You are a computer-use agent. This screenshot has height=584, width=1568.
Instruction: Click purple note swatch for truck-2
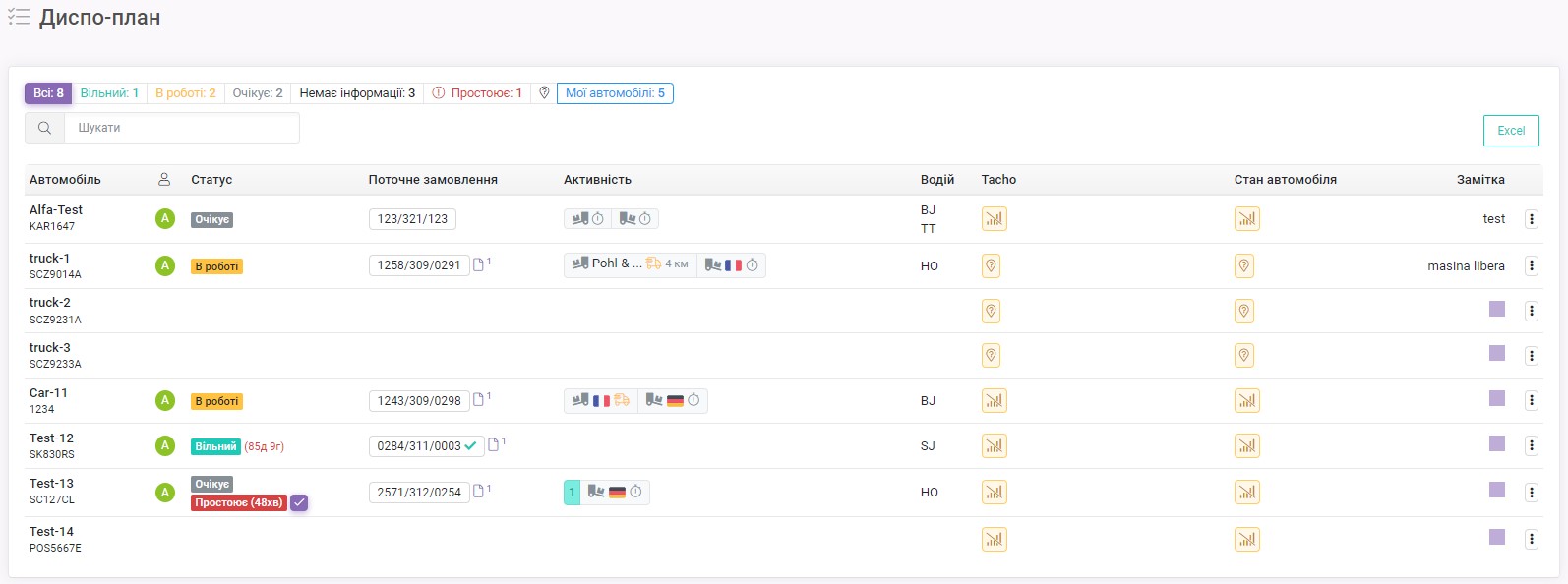pyautogui.click(x=1497, y=309)
